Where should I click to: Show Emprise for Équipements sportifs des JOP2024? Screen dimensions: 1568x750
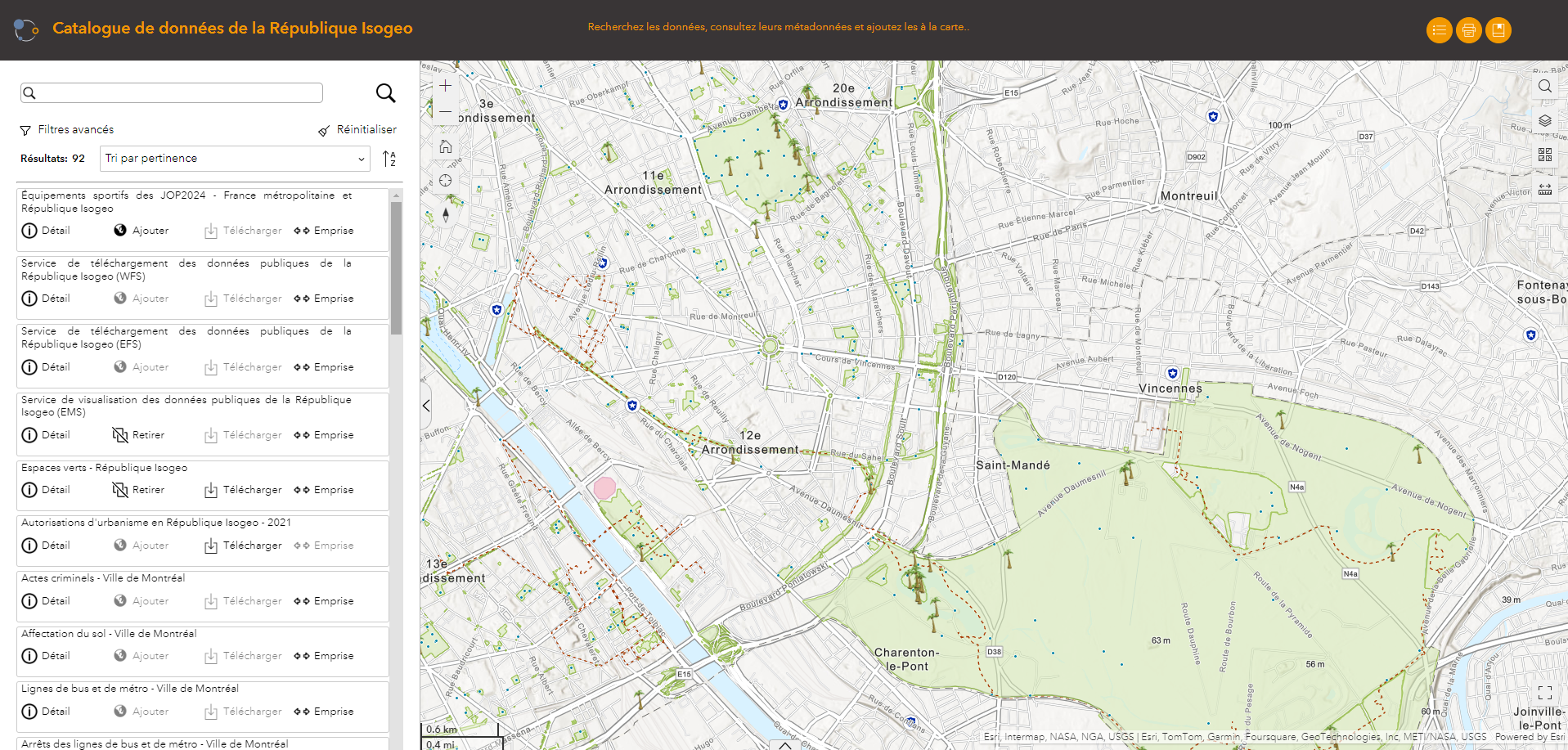coord(324,231)
